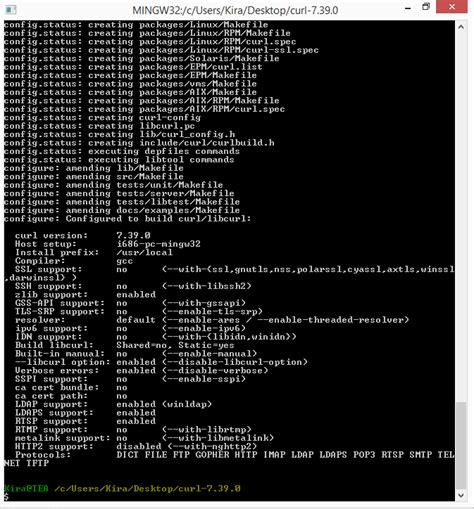Click the curl version 7.39.0 line
The width and height of the screenshot is (474, 509).
click(x=83, y=236)
